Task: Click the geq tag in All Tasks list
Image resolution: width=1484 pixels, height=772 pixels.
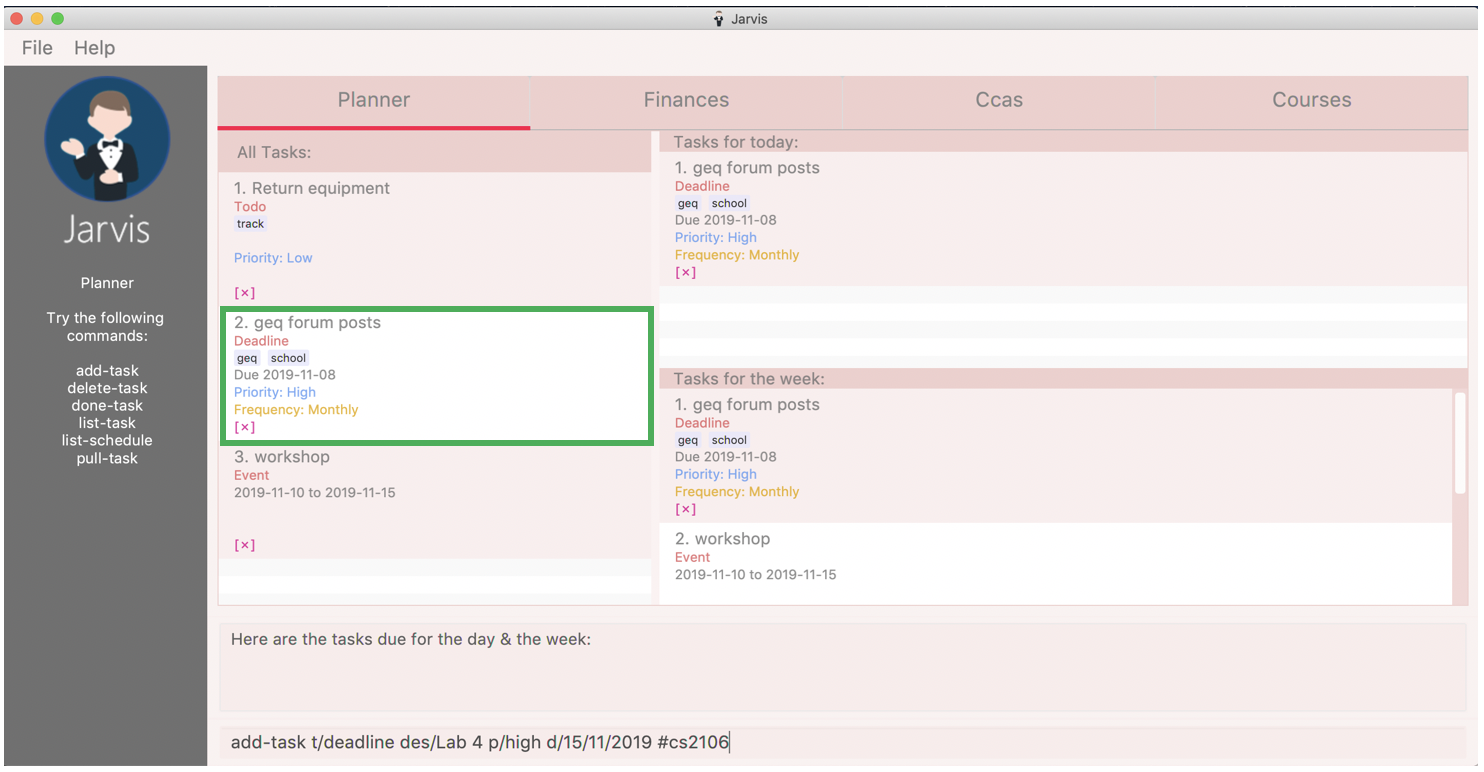Action: coord(247,358)
